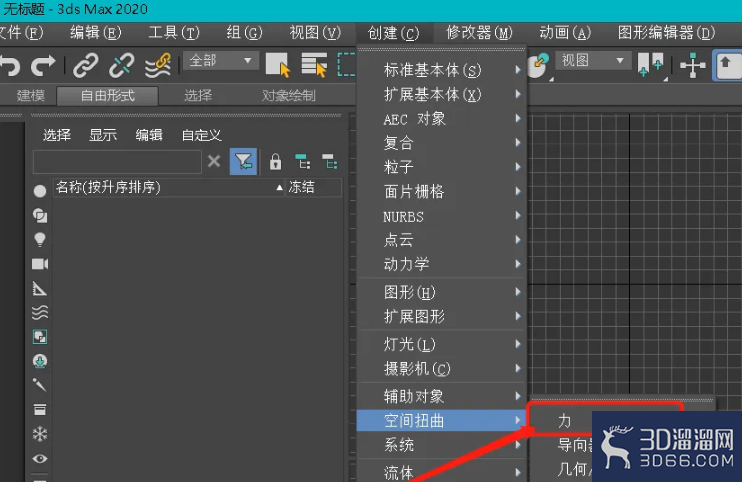
Task: Select highlighted 空间扭曲 menu entry
Action: [442, 421]
